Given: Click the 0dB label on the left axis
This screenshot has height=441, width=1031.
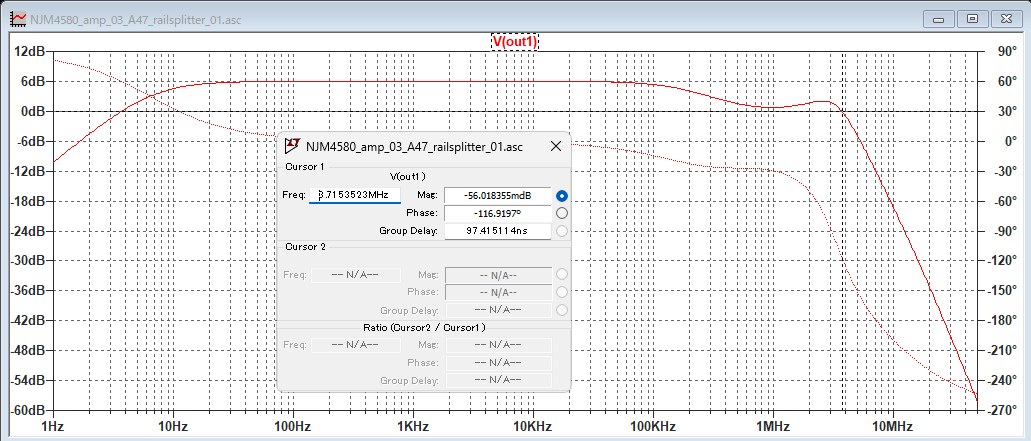Looking at the screenshot, I should [28, 111].
